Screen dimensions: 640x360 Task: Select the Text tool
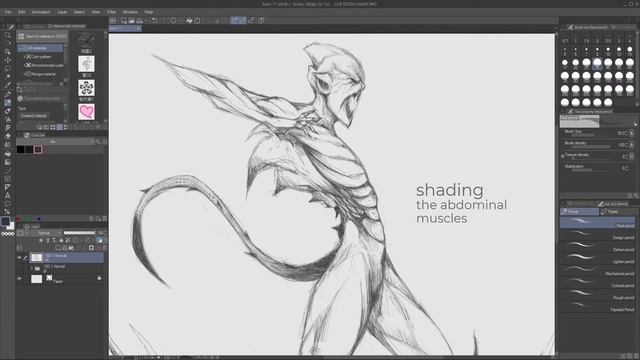pos(7,196)
